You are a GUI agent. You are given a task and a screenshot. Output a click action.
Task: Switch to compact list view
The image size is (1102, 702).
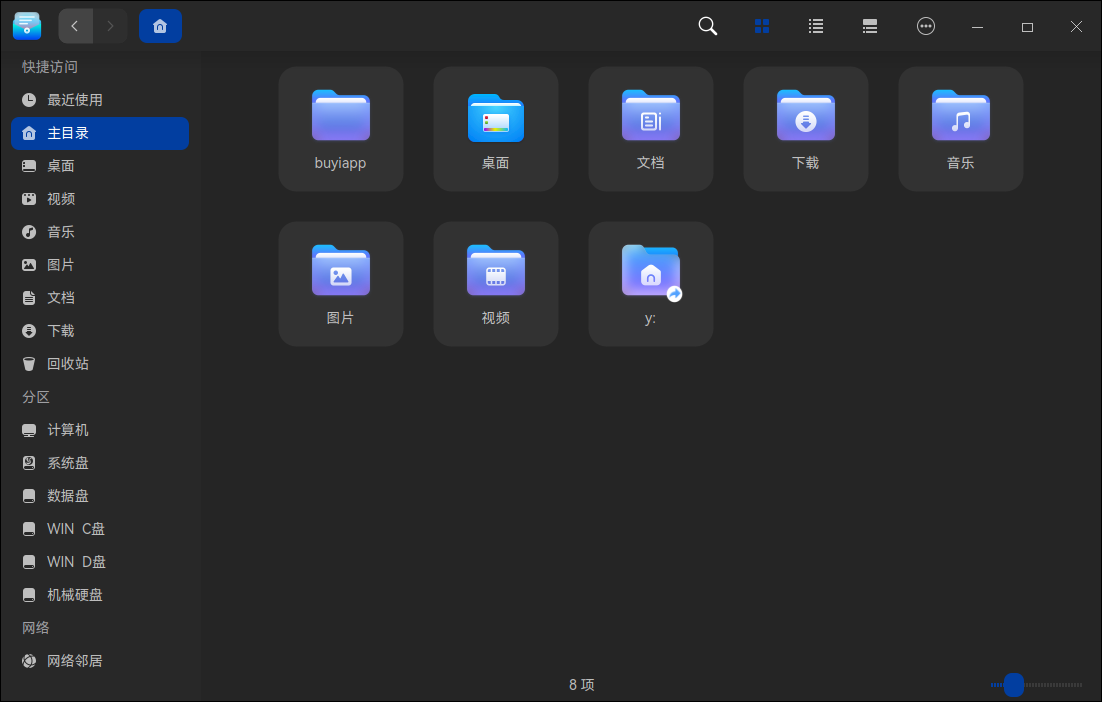coord(870,27)
